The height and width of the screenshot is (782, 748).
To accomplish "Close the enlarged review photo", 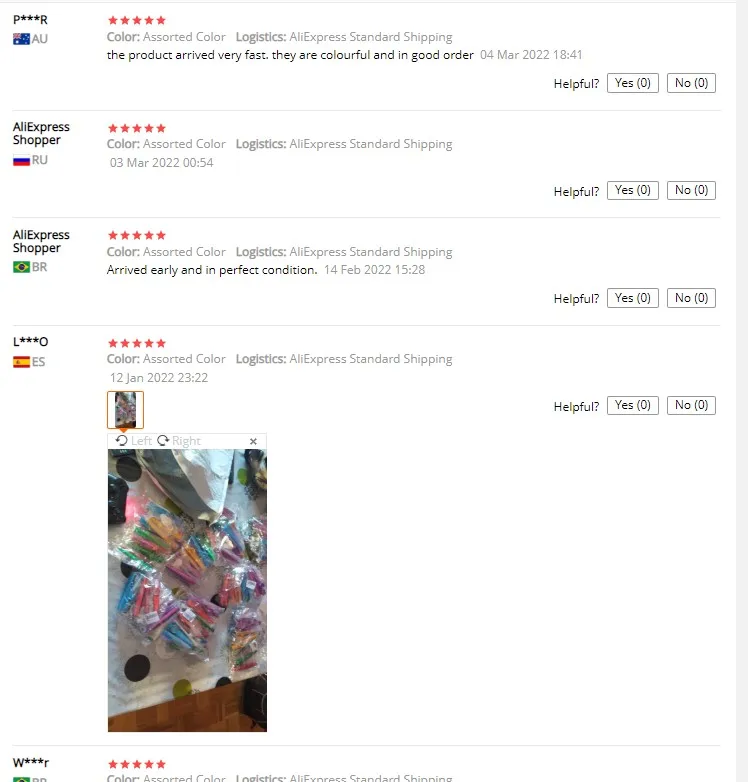I will coord(253,441).
